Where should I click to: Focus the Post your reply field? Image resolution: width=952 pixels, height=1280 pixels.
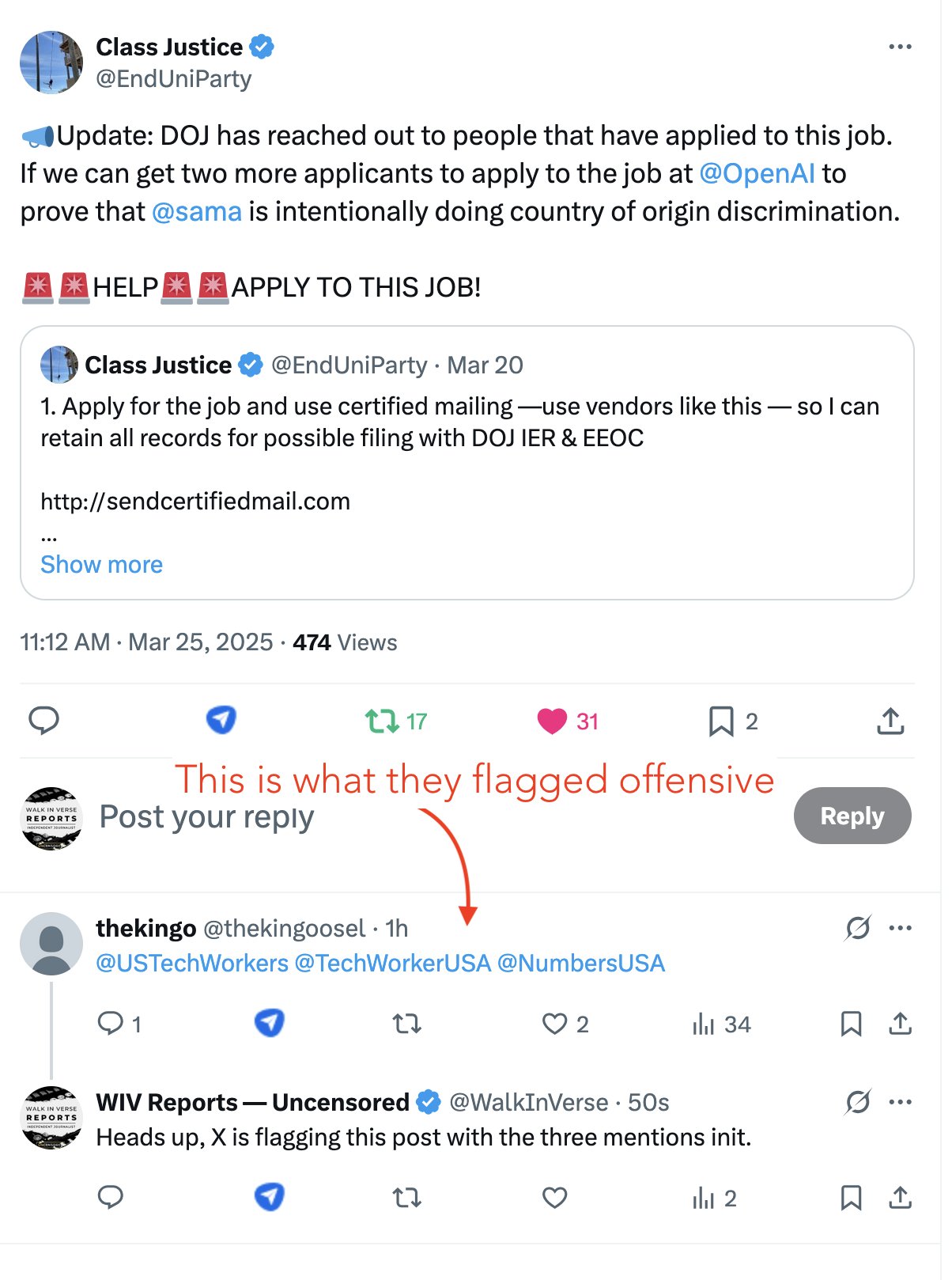(x=206, y=816)
